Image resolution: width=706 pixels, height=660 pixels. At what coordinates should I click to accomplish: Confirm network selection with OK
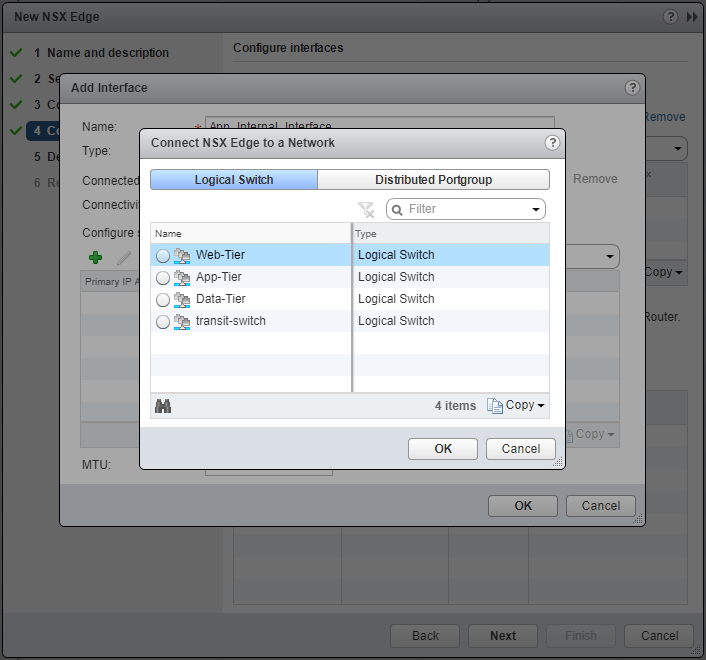tap(443, 449)
